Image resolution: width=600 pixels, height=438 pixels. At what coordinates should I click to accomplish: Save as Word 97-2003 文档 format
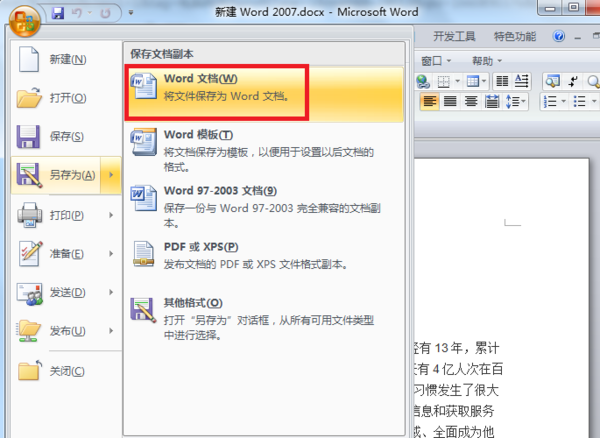tap(264, 206)
